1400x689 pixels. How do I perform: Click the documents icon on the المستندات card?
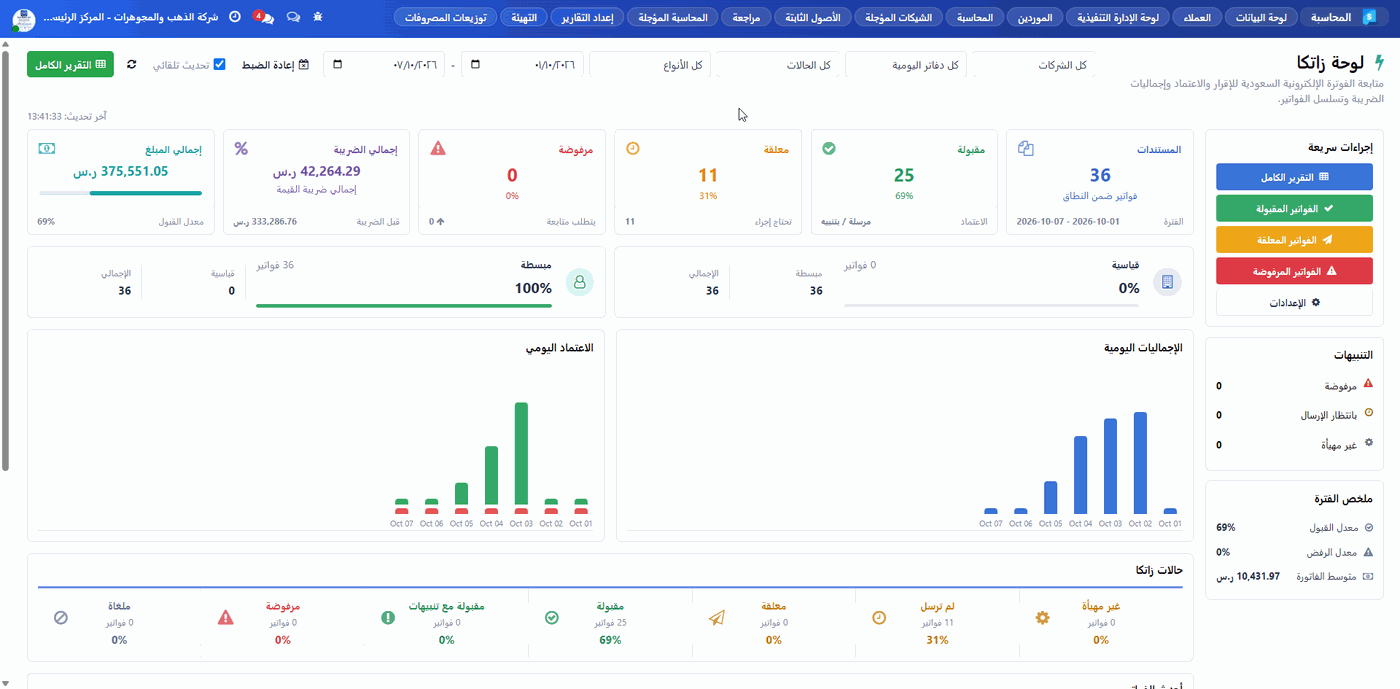tap(1025, 149)
